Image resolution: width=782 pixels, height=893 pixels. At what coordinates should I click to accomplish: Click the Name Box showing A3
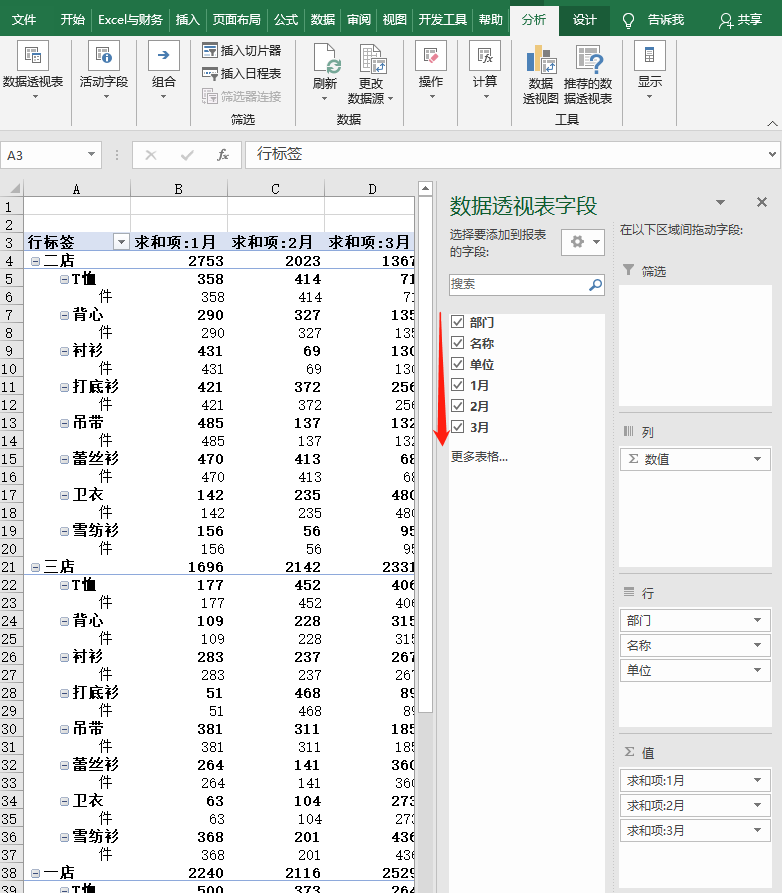43,155
